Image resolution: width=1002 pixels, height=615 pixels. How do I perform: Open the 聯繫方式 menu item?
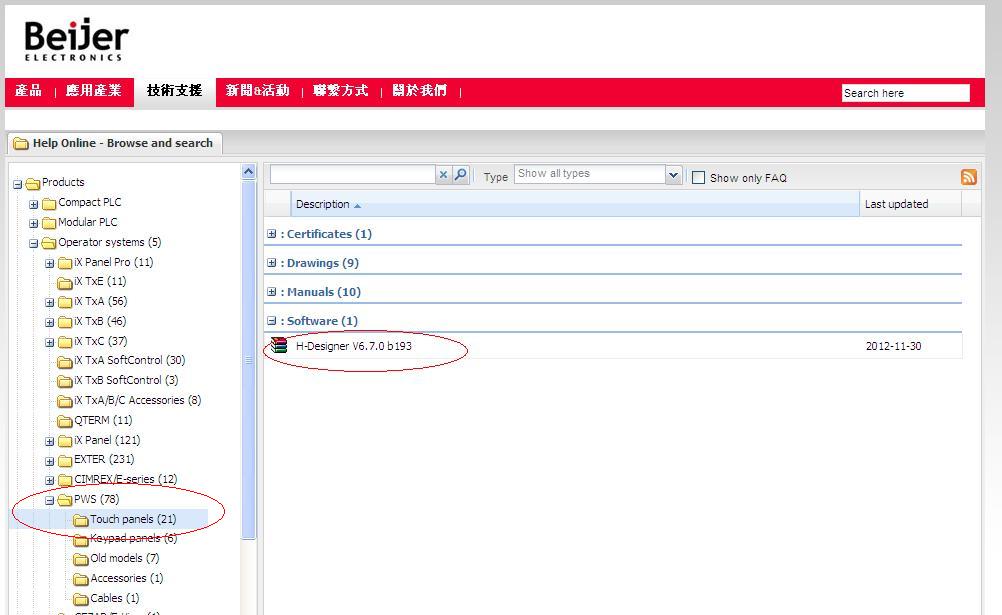point(340,91)
